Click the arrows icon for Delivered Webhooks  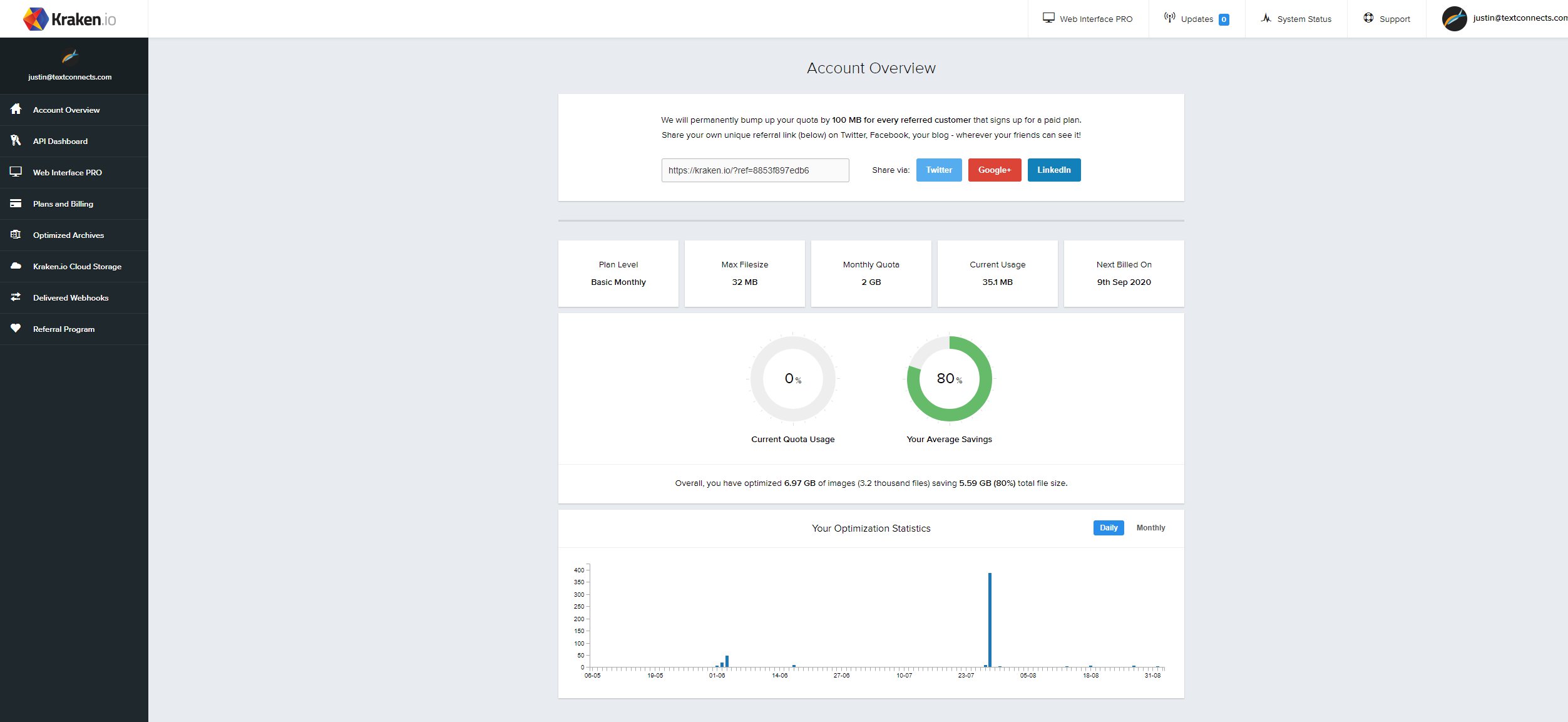(16, 297)
